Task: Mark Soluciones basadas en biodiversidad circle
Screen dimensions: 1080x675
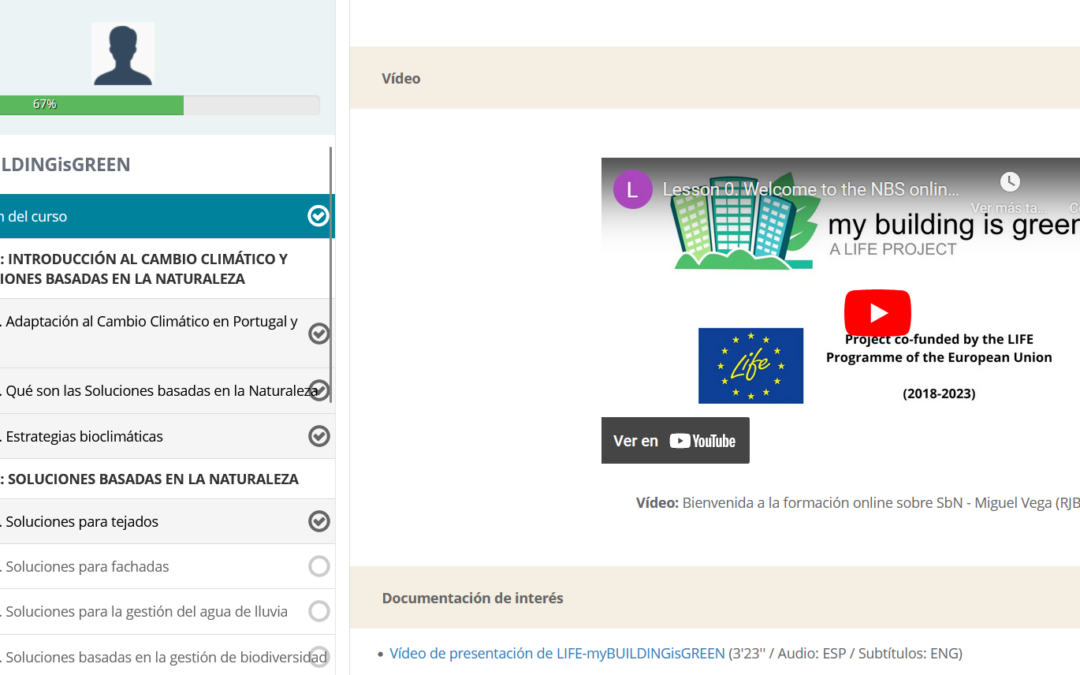Action: coord(319,656)
